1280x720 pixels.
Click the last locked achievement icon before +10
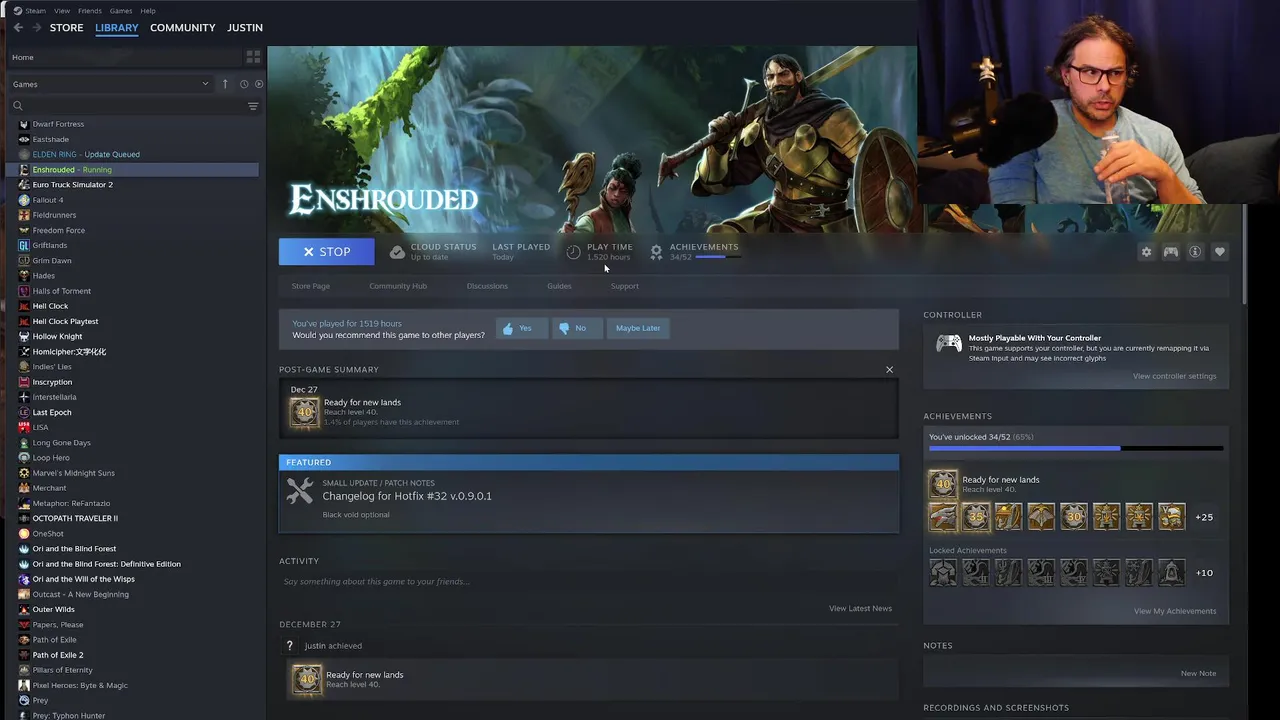(x=1171, y=572)
